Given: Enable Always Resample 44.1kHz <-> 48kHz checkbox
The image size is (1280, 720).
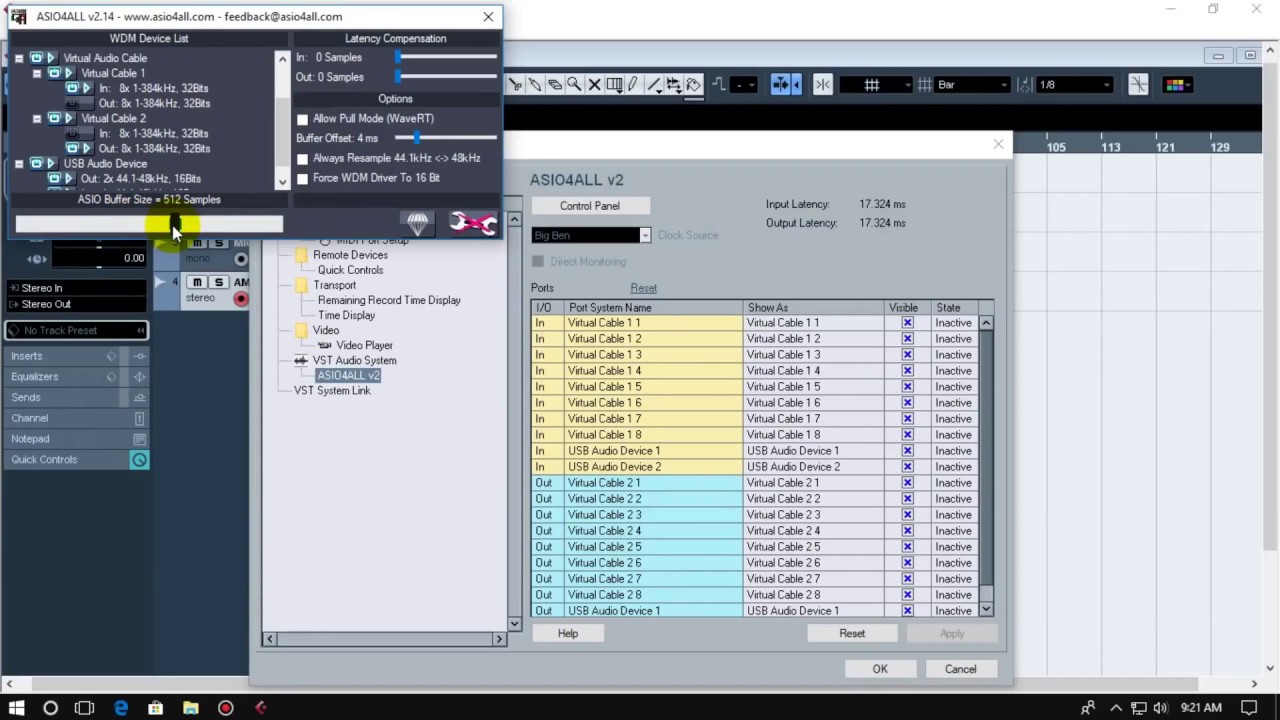Looking at the screenshot, I should [x=303, y=159].
